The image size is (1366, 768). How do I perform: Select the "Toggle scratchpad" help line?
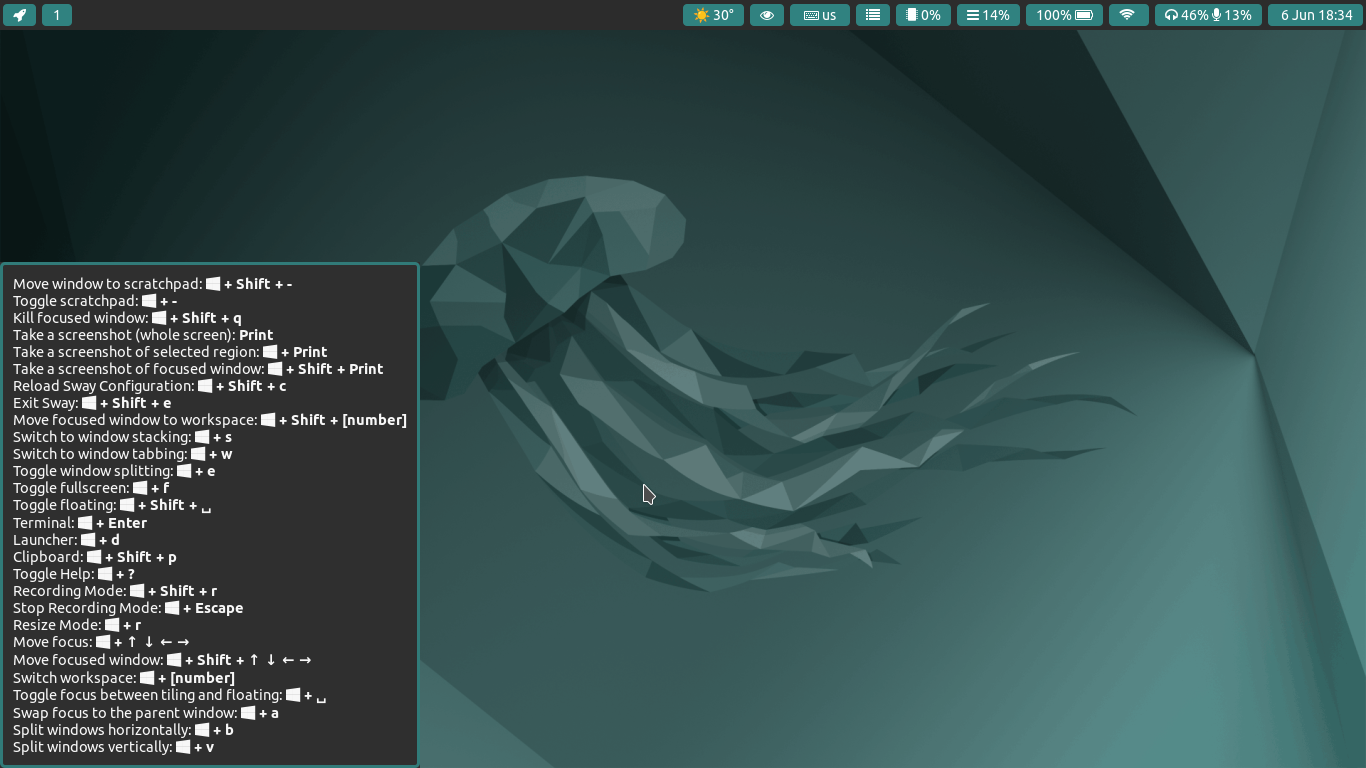[95, 301]
